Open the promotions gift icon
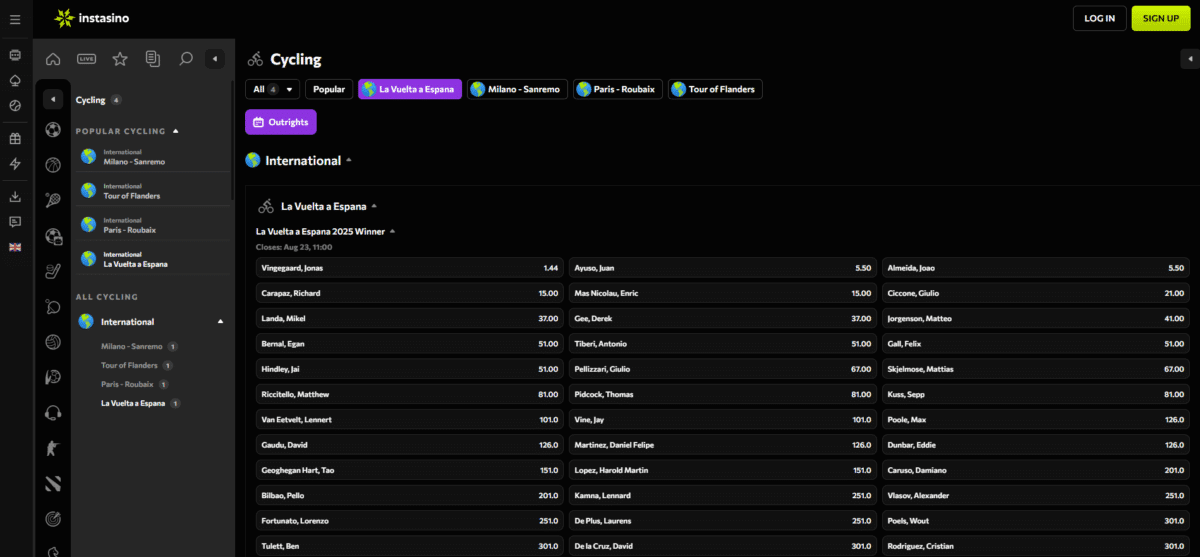Viewport: 1200px width, 557px height. click(15, 139)
